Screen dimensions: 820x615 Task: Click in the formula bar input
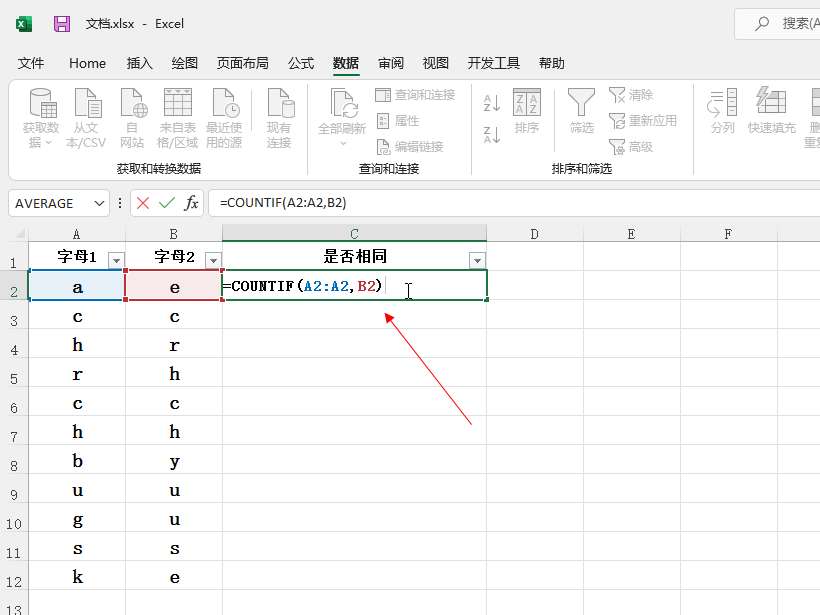tap(515, 203)
